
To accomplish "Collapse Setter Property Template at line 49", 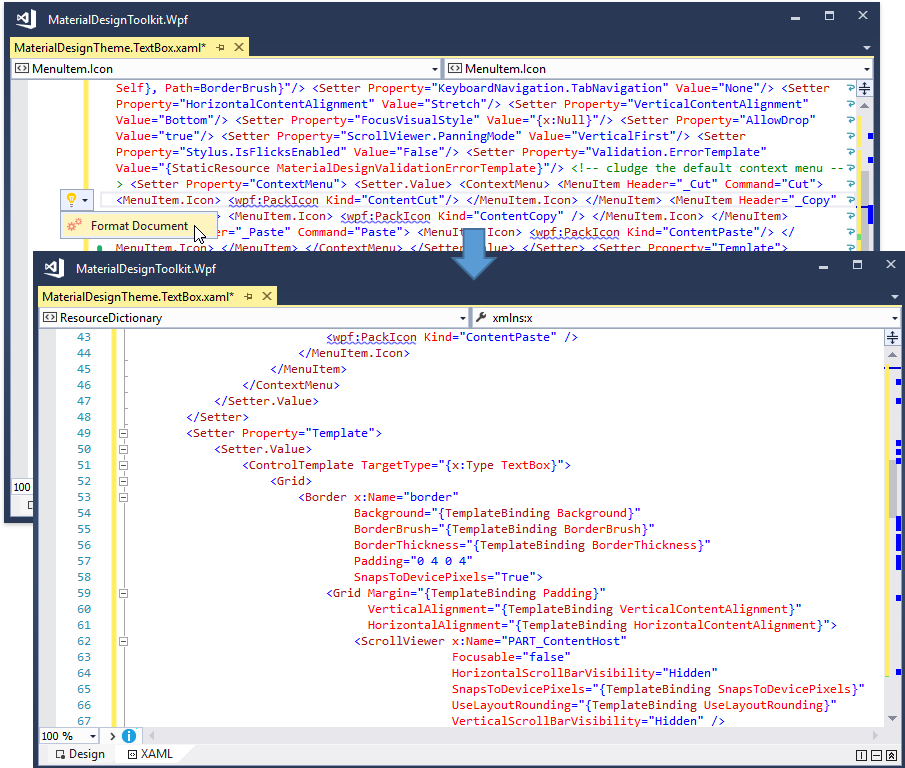I will click(x=124, y=433).
